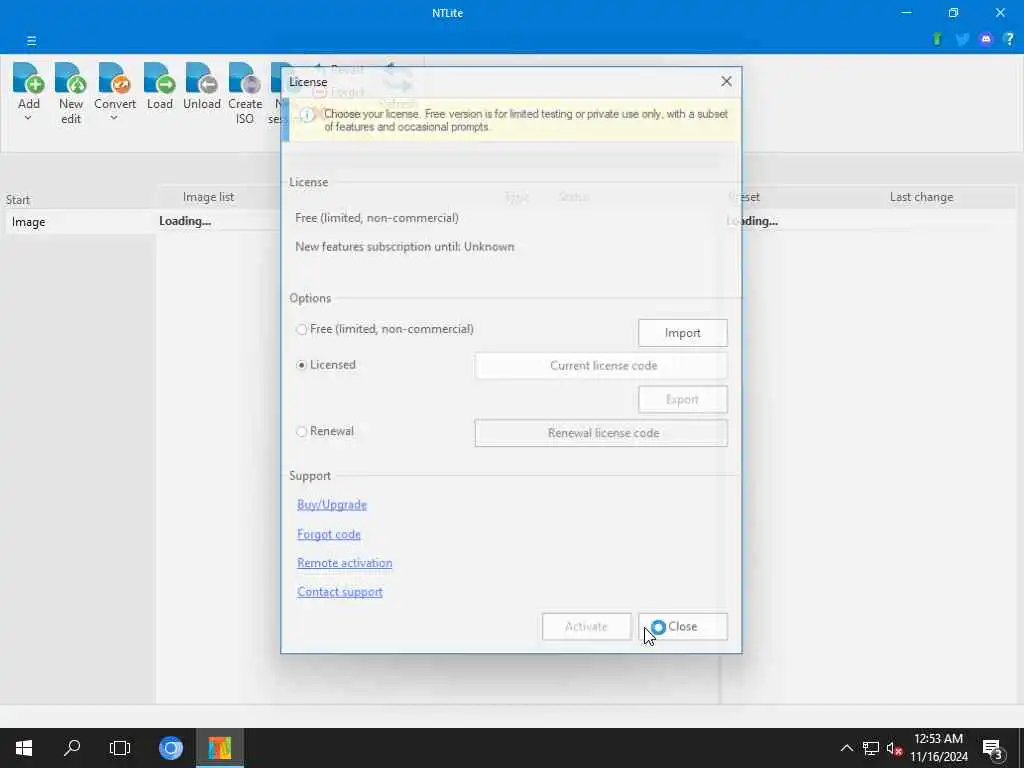Show hidden system tray icons
This screenshot has width=1024, height=768.
tap(846, 748)
